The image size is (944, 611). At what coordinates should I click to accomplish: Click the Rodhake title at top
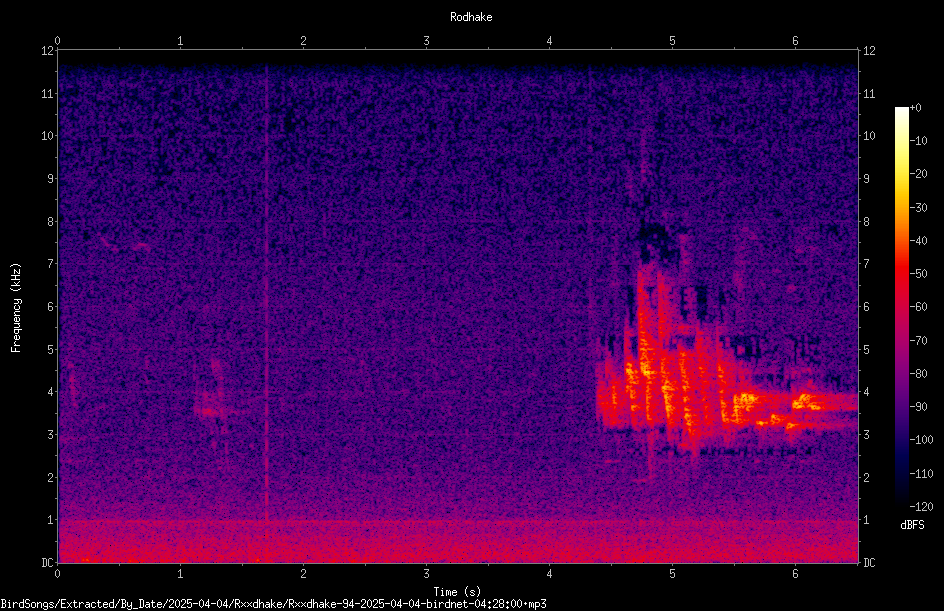(x=471, y=17)
